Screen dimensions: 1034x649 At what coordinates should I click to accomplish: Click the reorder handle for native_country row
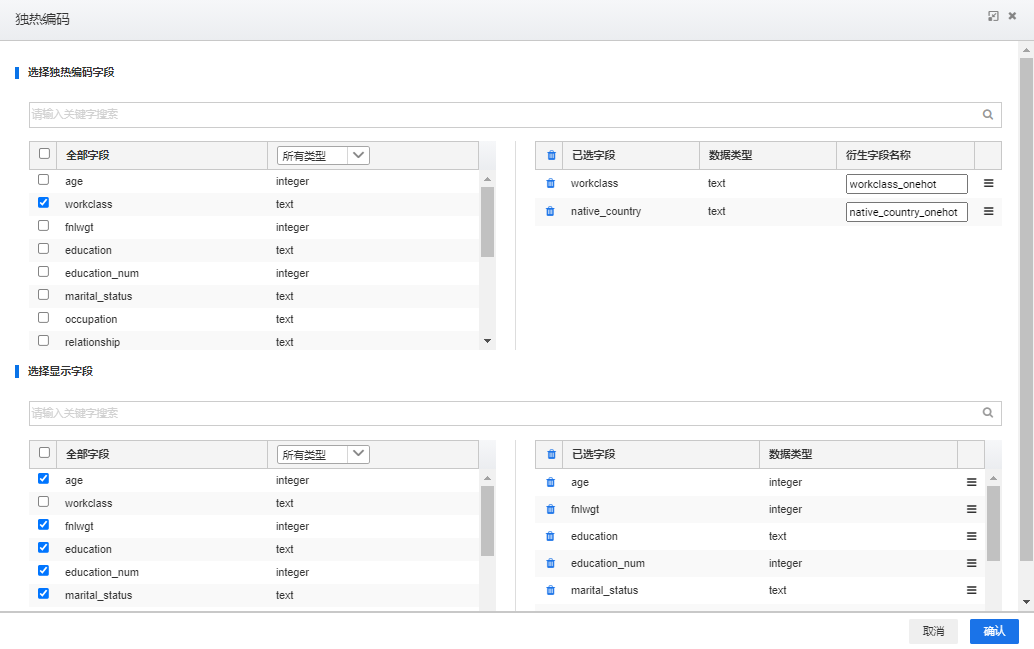coord(988,211)
